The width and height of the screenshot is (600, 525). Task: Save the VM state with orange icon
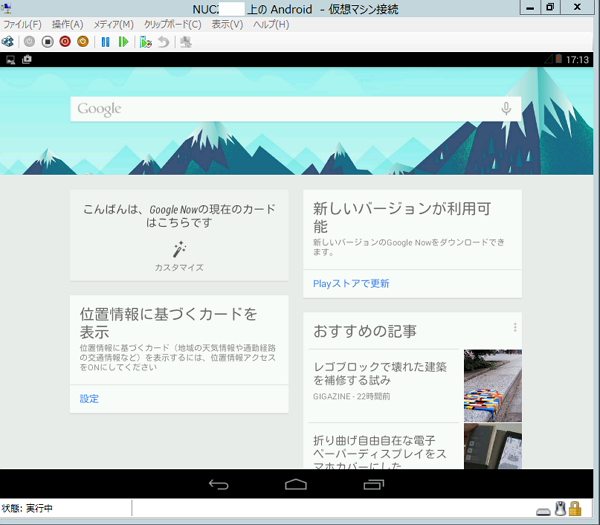coord(83,41)
